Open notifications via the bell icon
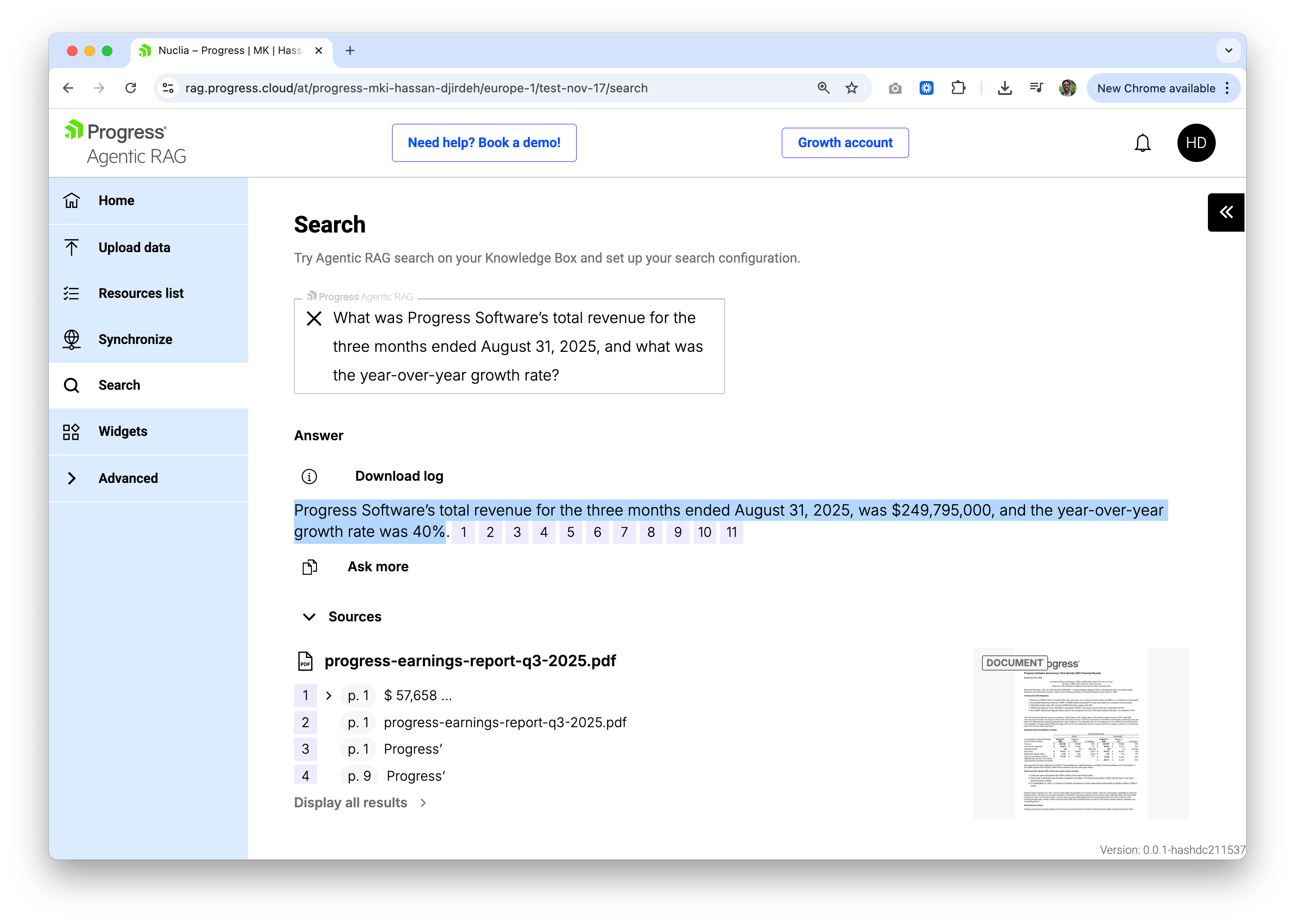Screen dimensions: 1295x924 coord(1143,143)
